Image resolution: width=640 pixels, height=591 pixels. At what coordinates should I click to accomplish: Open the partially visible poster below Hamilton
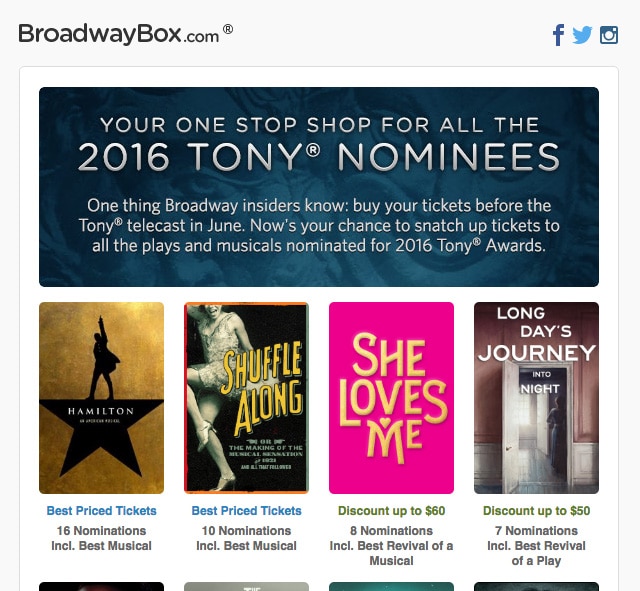coord(102,587)
